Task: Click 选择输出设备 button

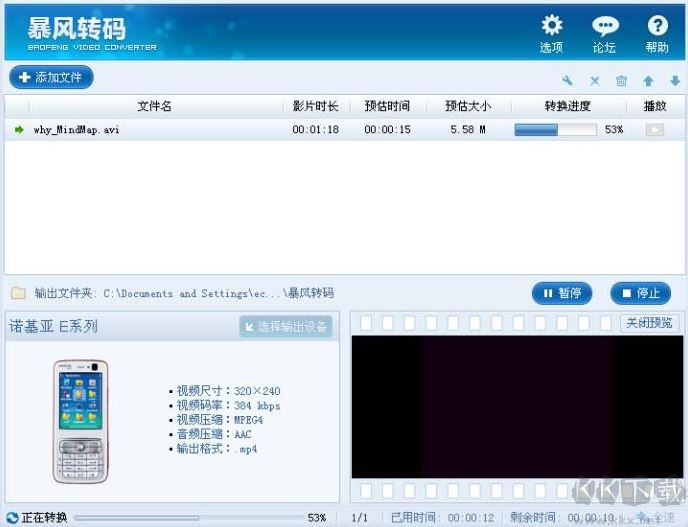Action: click(286, 327)
